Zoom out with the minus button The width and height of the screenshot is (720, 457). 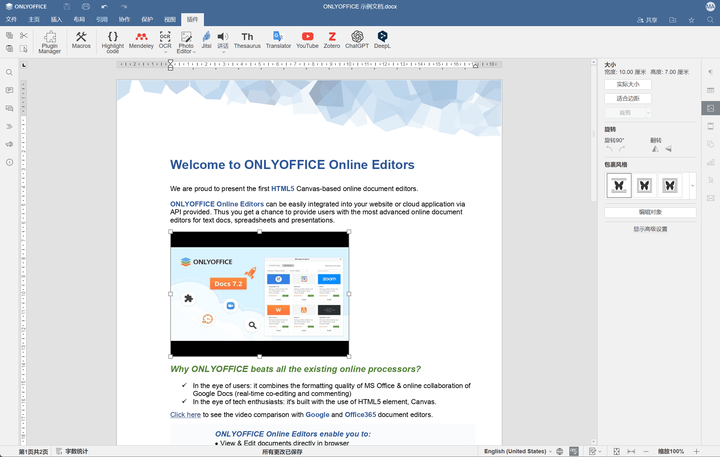coord(646,451)
